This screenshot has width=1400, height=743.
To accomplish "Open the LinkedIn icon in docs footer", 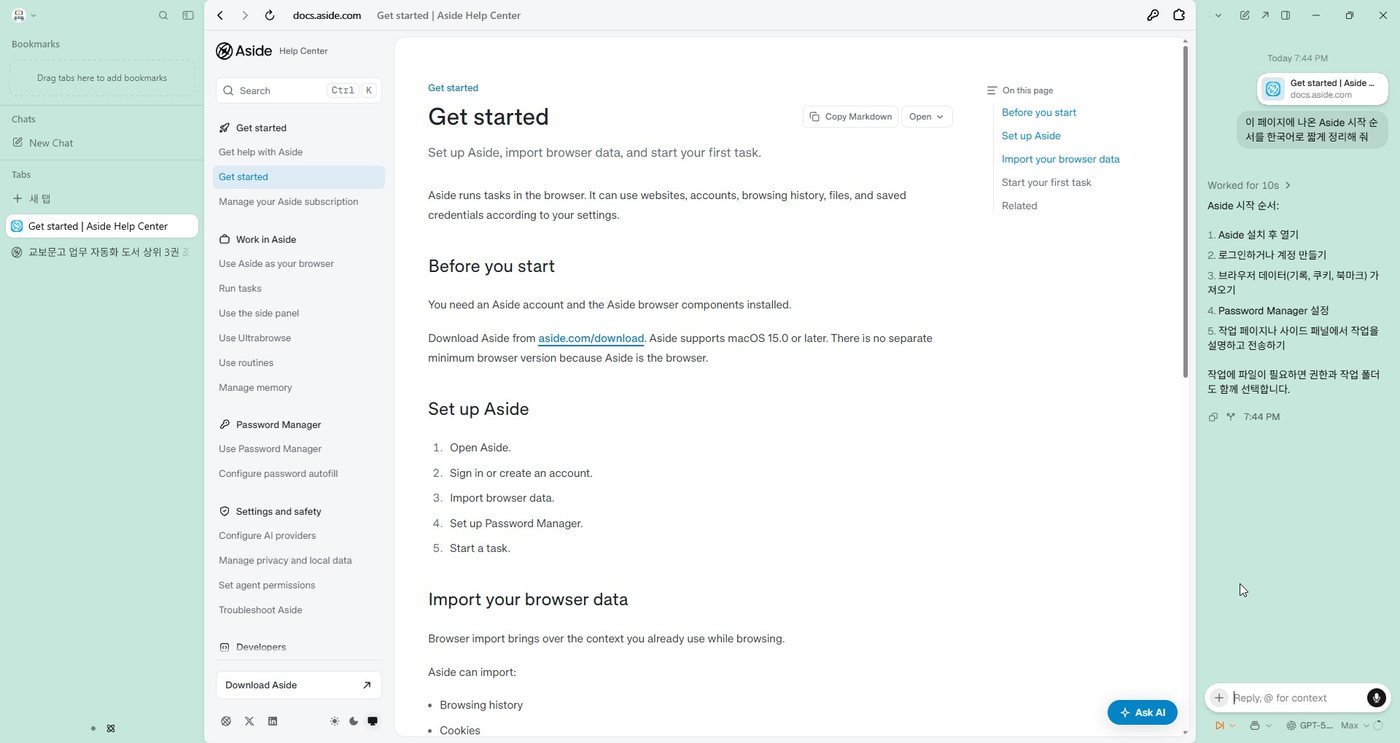I will pos(272,721).
